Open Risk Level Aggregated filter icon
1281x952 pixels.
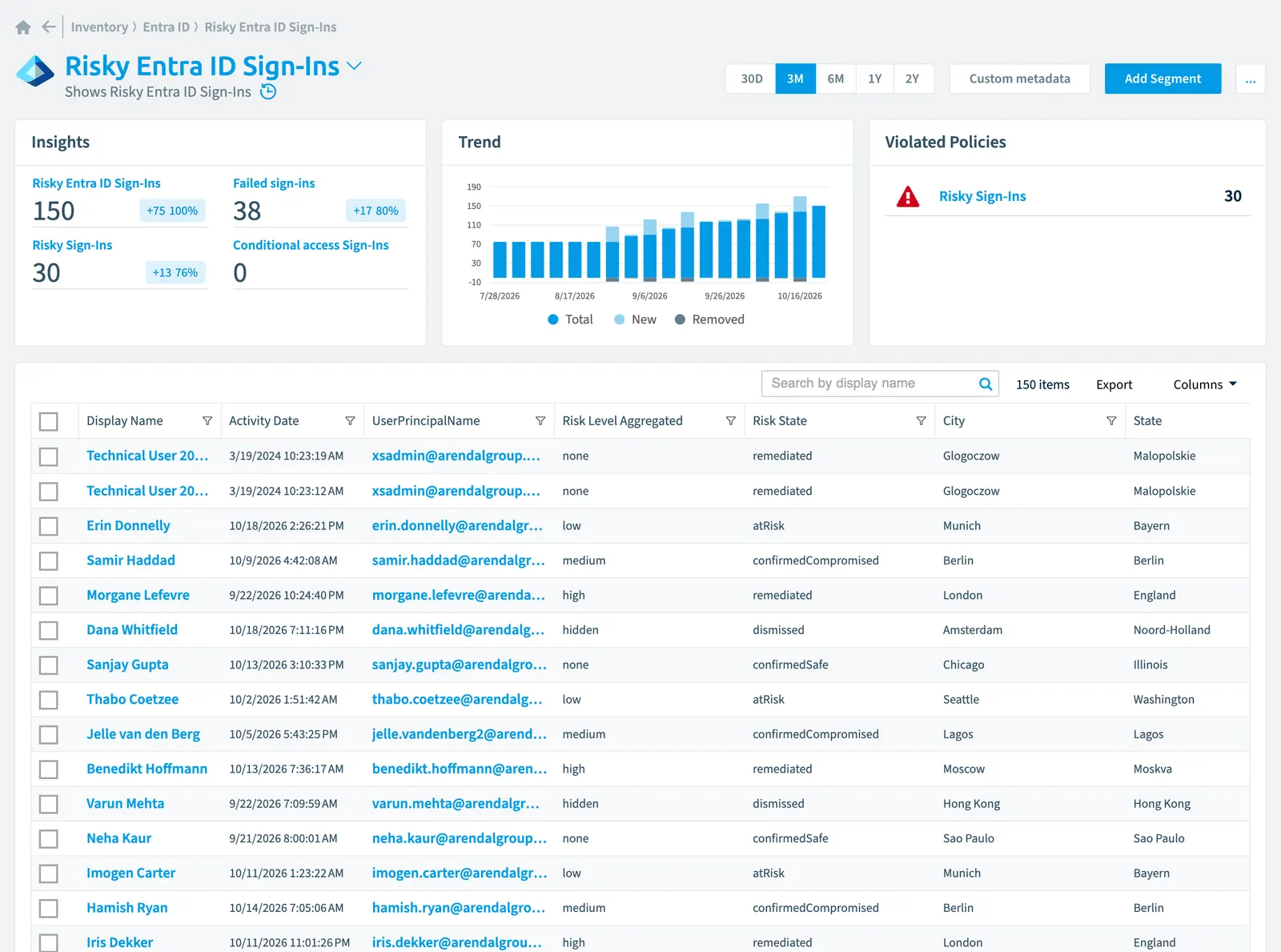731,421
